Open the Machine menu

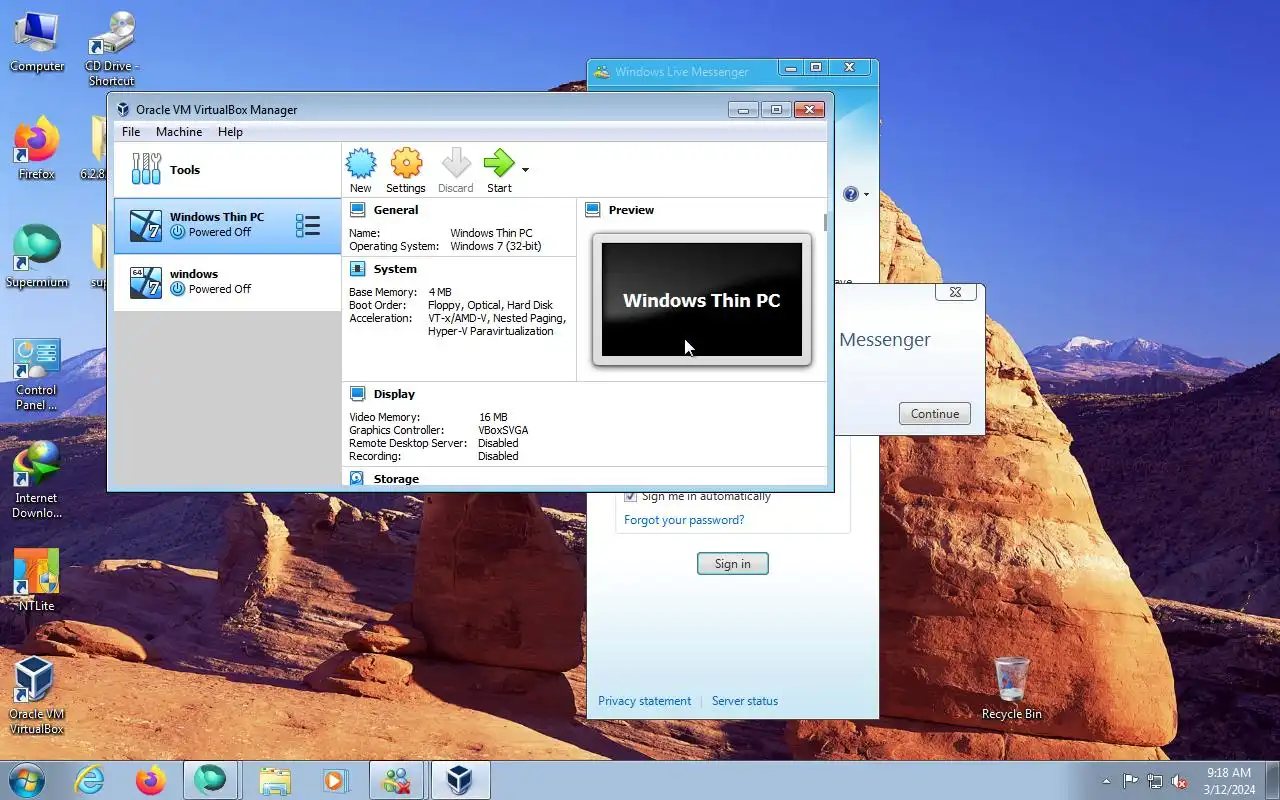tap(179, 132)
